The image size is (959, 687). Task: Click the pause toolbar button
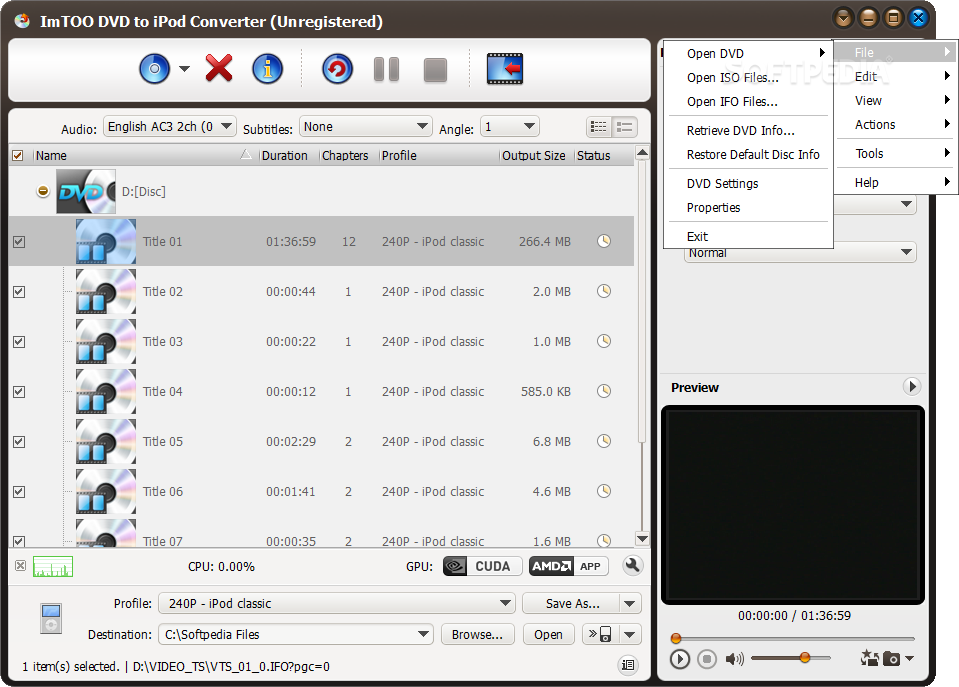(x=387, y=69)
